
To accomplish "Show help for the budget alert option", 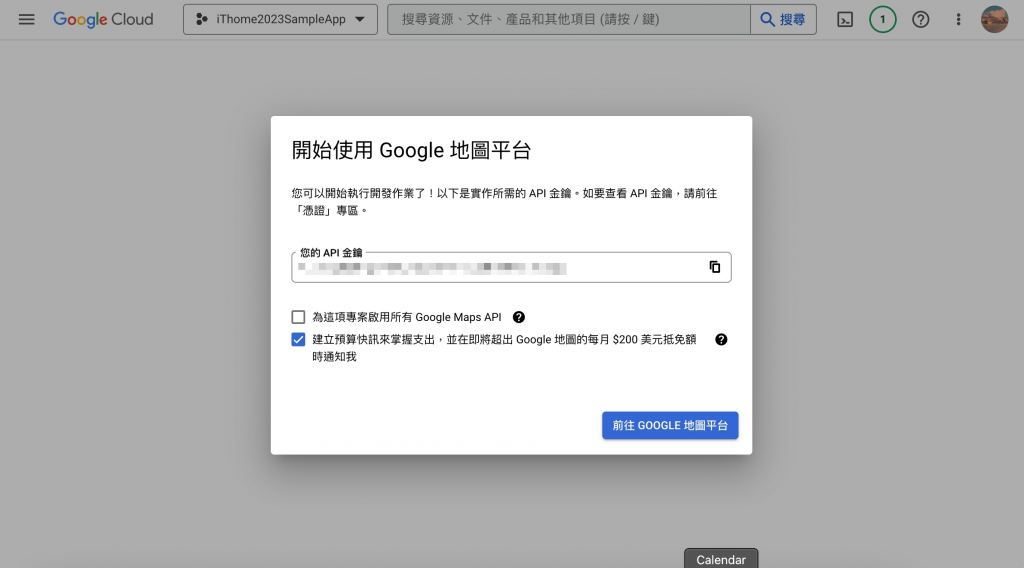I will [x=721, y=339].
